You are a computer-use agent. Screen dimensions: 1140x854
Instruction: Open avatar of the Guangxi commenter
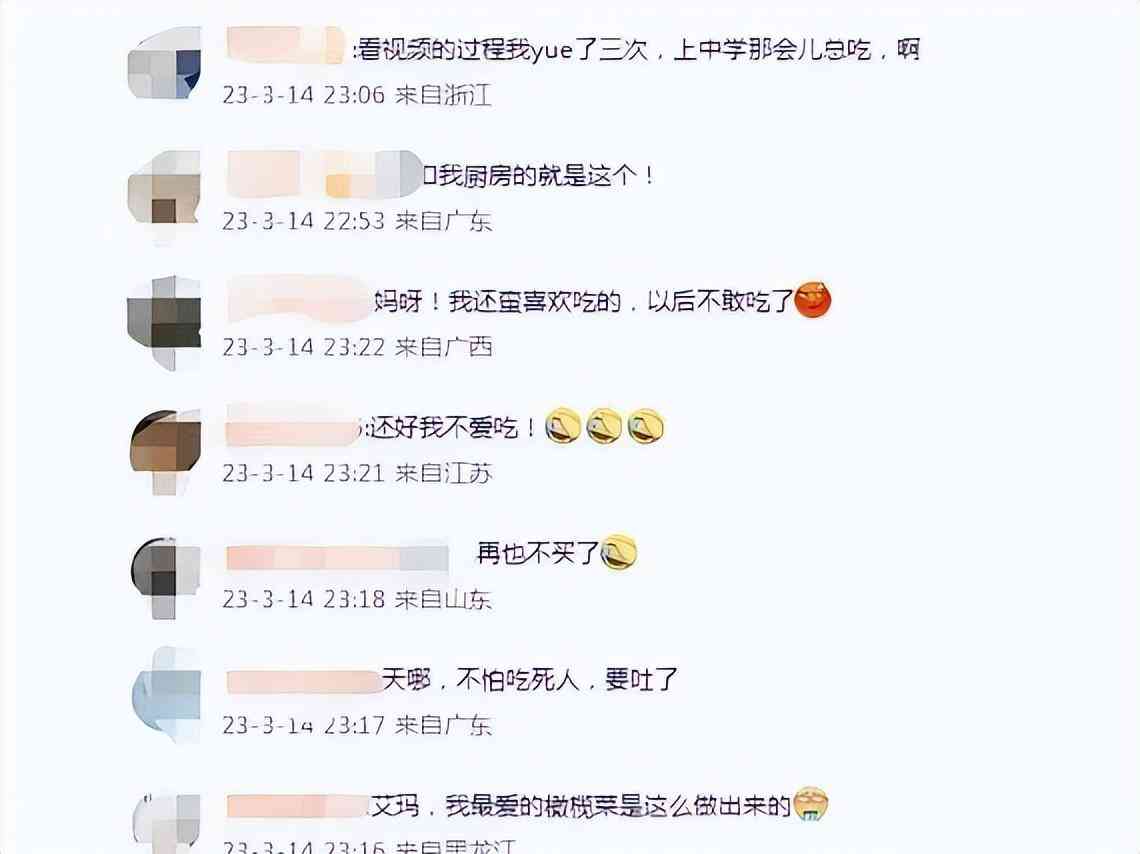164,322
